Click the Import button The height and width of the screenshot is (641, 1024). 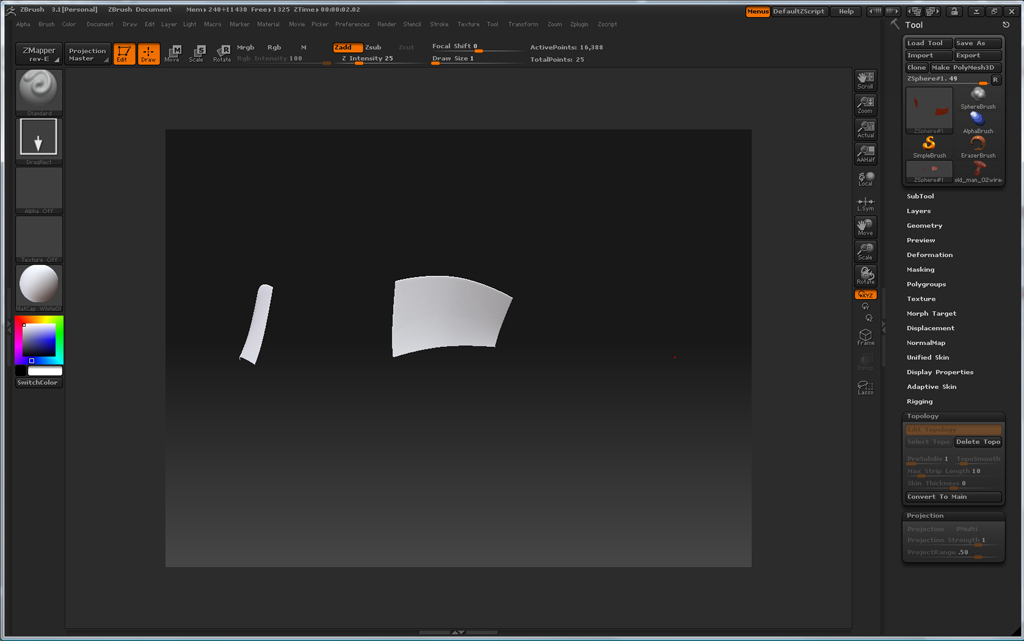click(928, 55)
